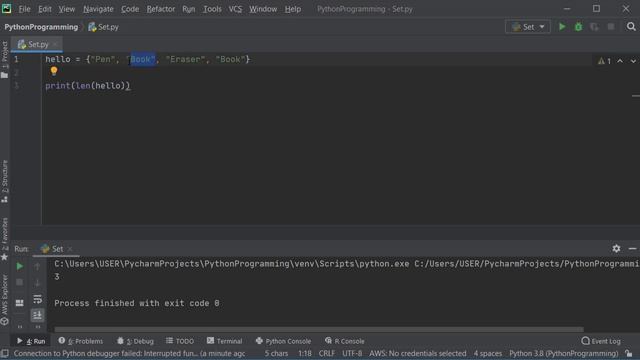Open the Window menu
Viewport: 640px width, 360px height.
[x=263, y=9]
